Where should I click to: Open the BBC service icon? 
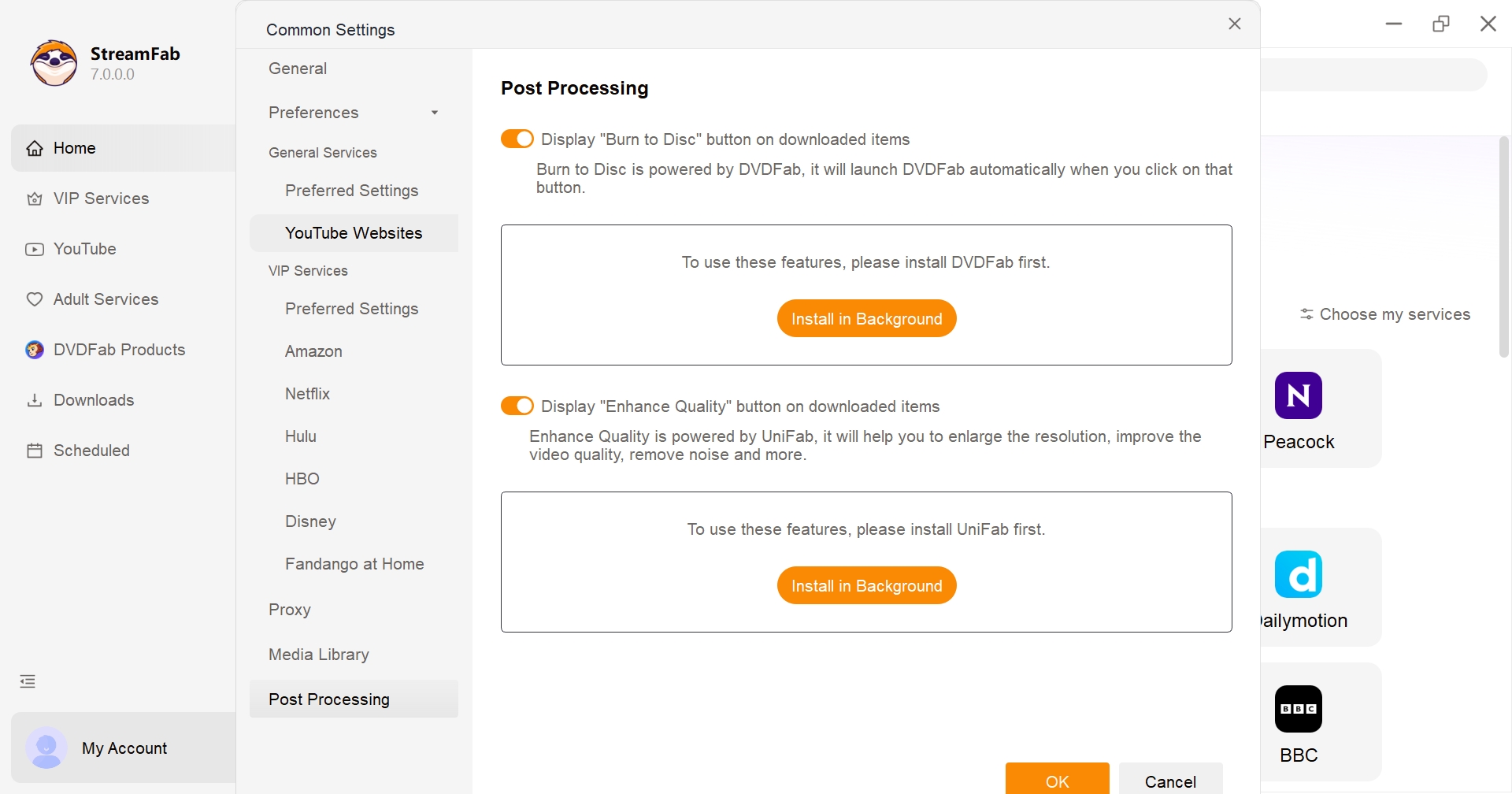click(1298, 709)
